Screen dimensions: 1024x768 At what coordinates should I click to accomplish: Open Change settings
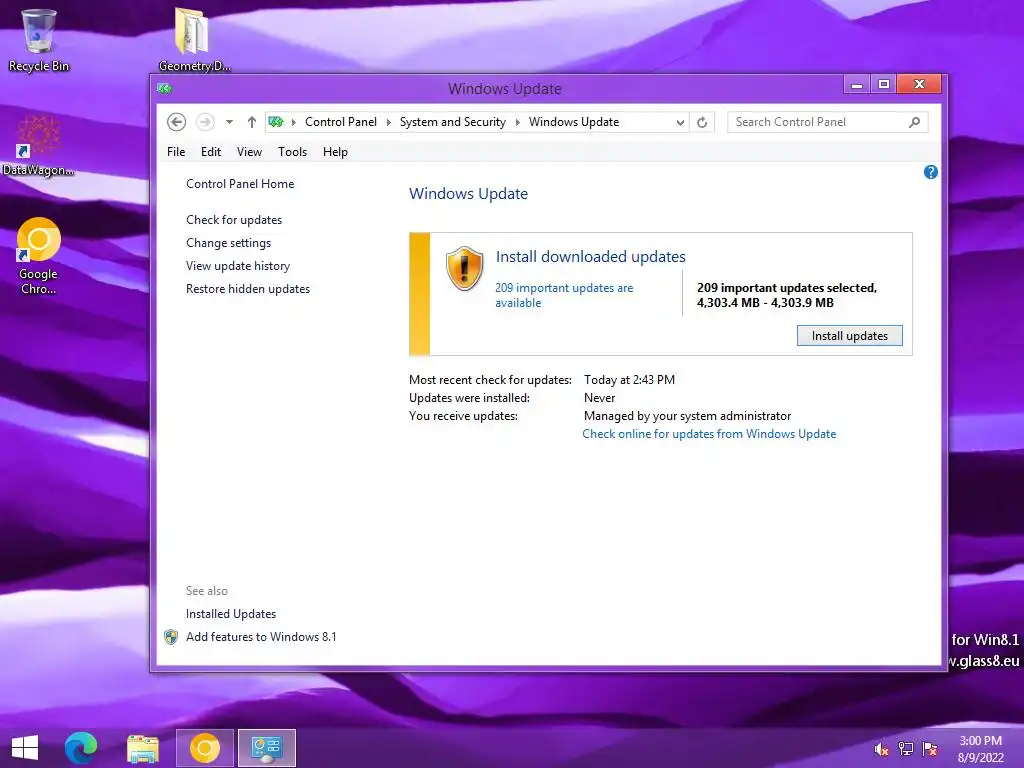pyautogui.click(x=229, y=243)
